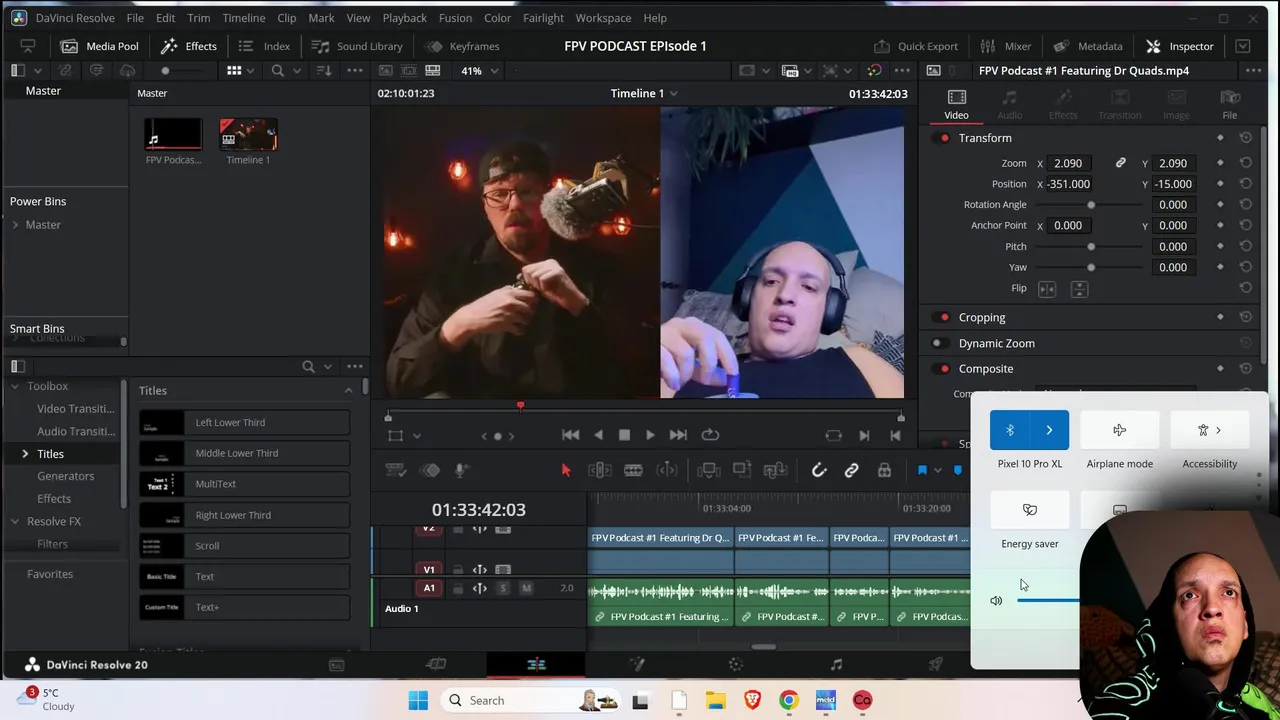Toggle linked selection chain icon
This screenshot has height=720, width=1280.
tap(851, 470)
